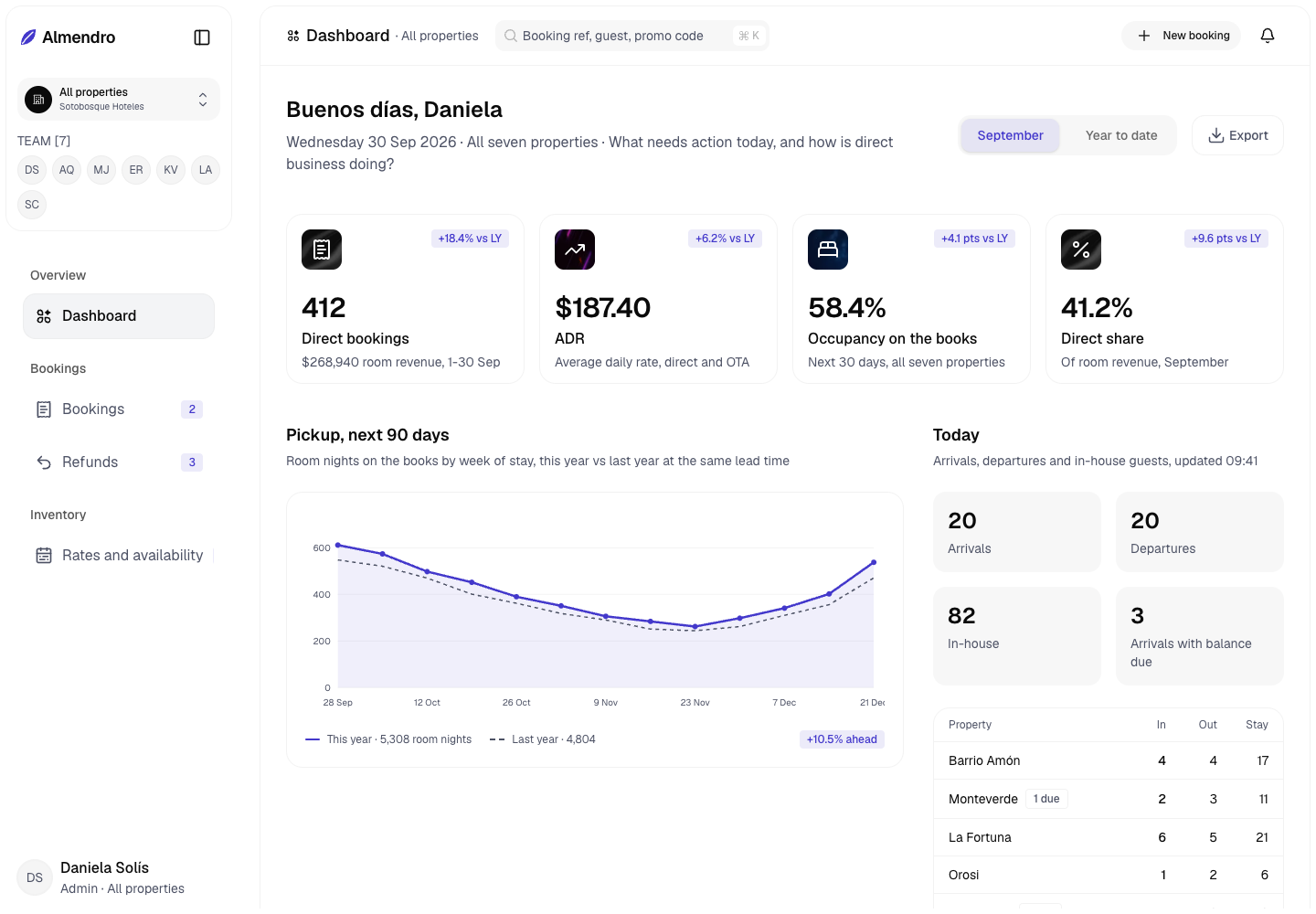Toggle This year legend series
The image size is (1316, 914).
click(388, 739)
